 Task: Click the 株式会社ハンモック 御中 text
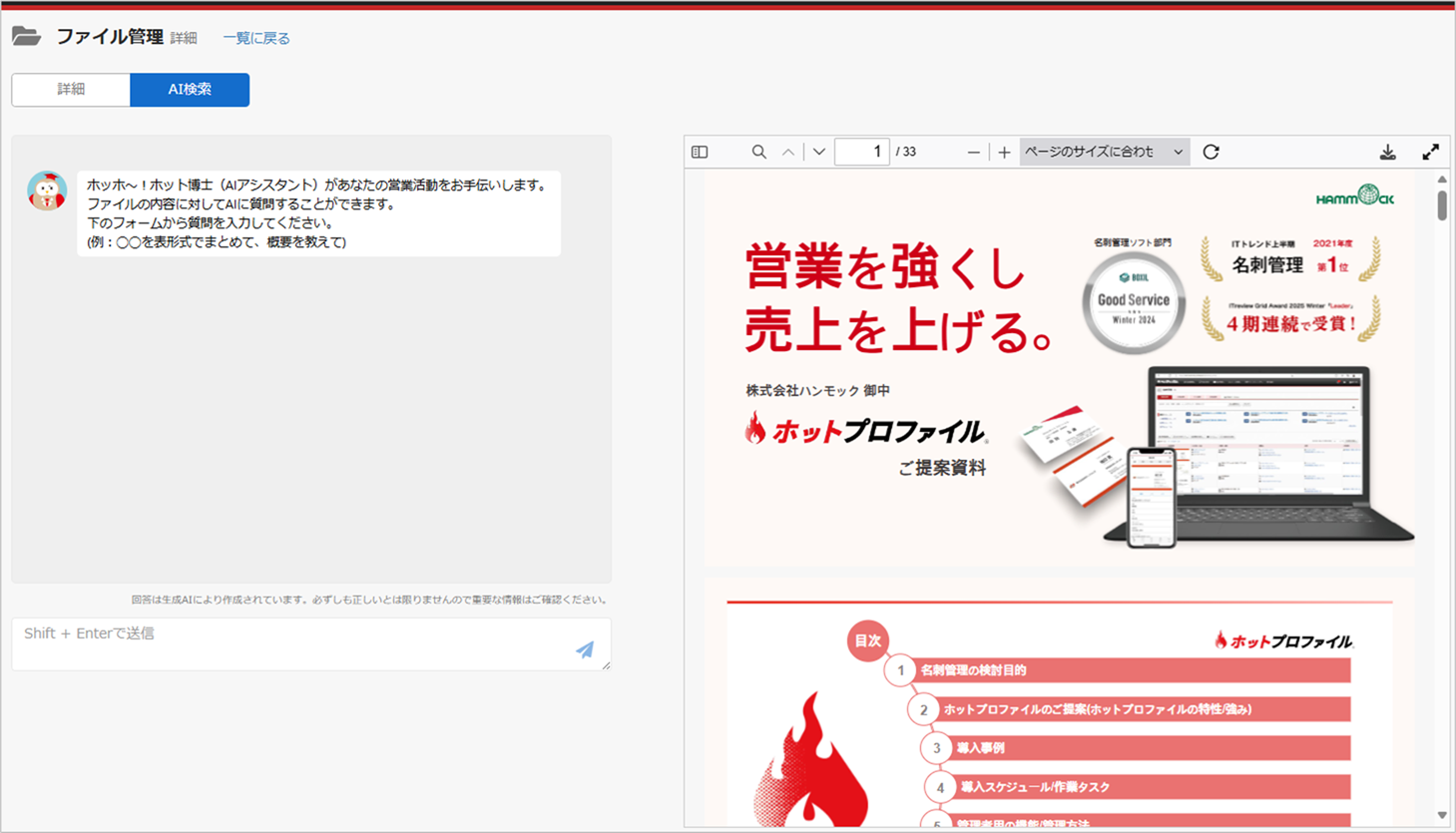817,390
